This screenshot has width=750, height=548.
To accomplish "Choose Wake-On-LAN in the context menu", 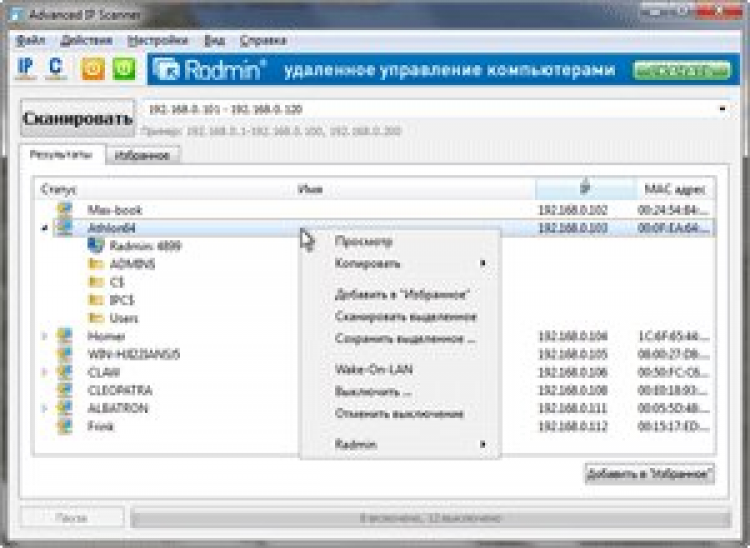I will [x=400, y=370].
